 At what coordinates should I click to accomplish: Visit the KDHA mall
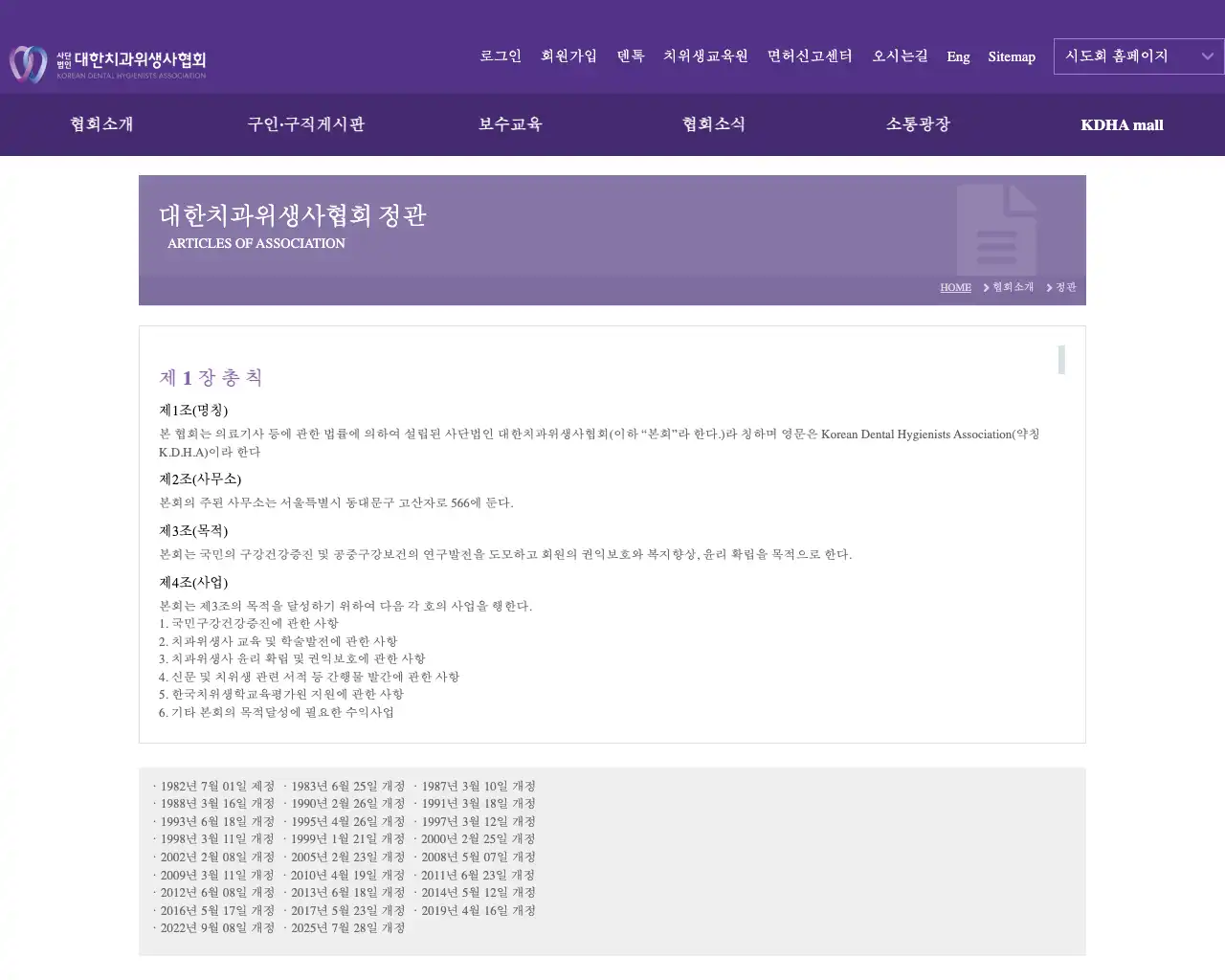tap(1122, 124)
